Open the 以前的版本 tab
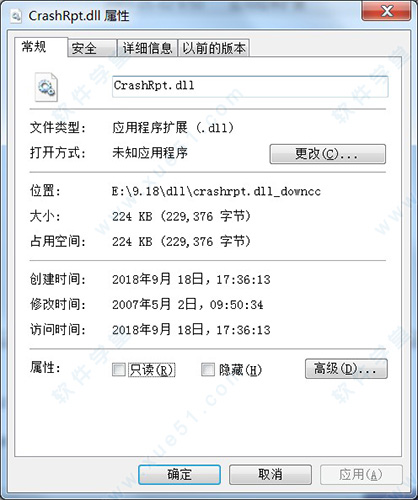This screenshot has height=500, width=418. pos(214,48)
